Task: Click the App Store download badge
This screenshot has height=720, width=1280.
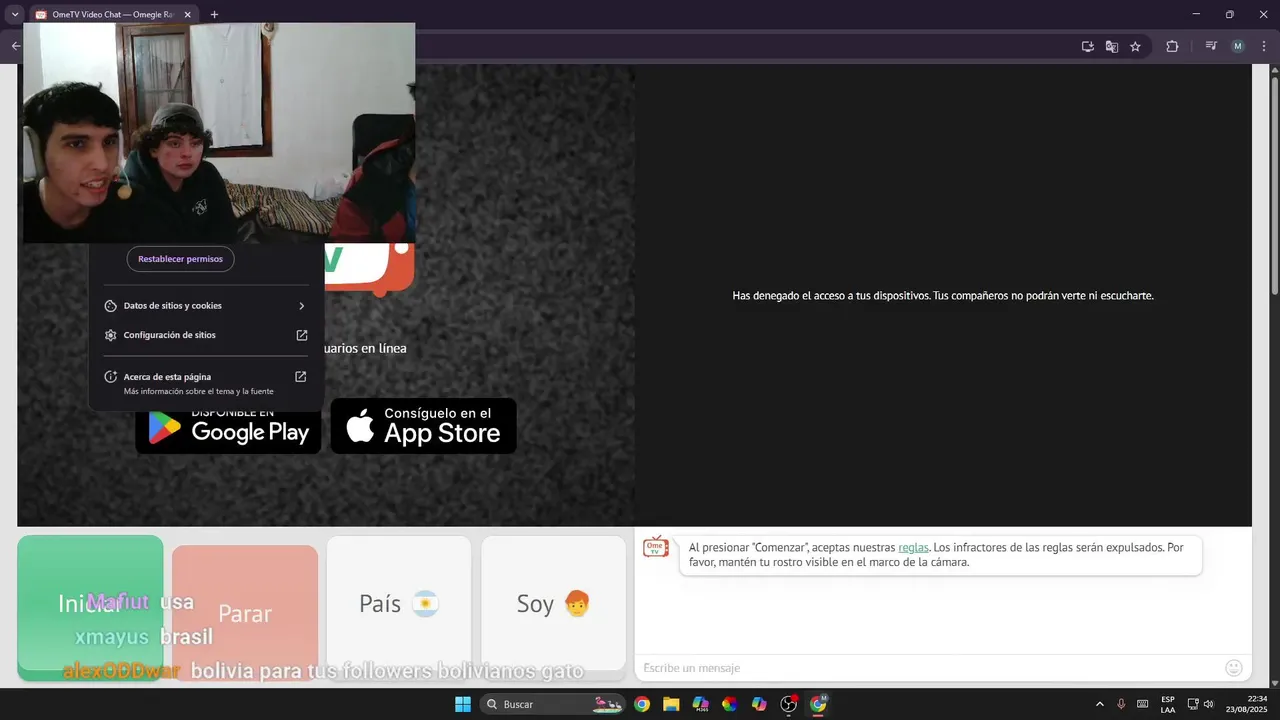Action: [424, 426]
